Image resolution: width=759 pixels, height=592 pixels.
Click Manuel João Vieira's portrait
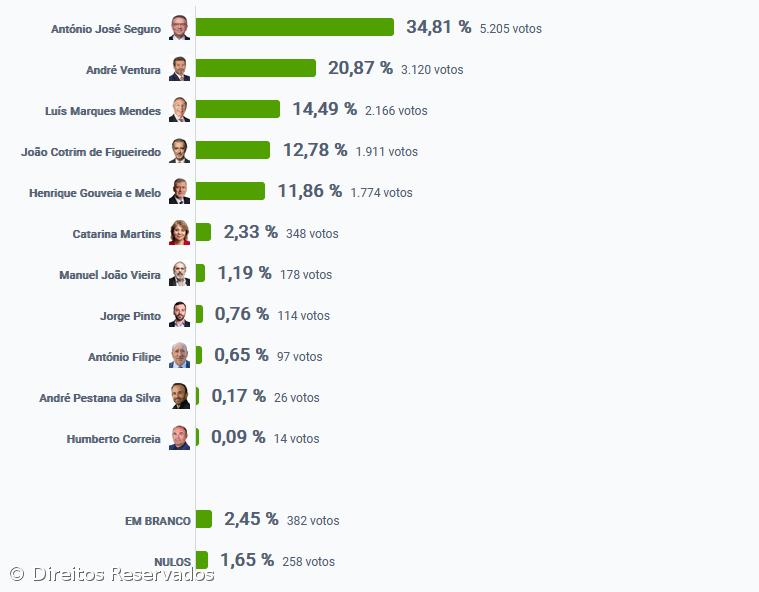click(179, 274)
